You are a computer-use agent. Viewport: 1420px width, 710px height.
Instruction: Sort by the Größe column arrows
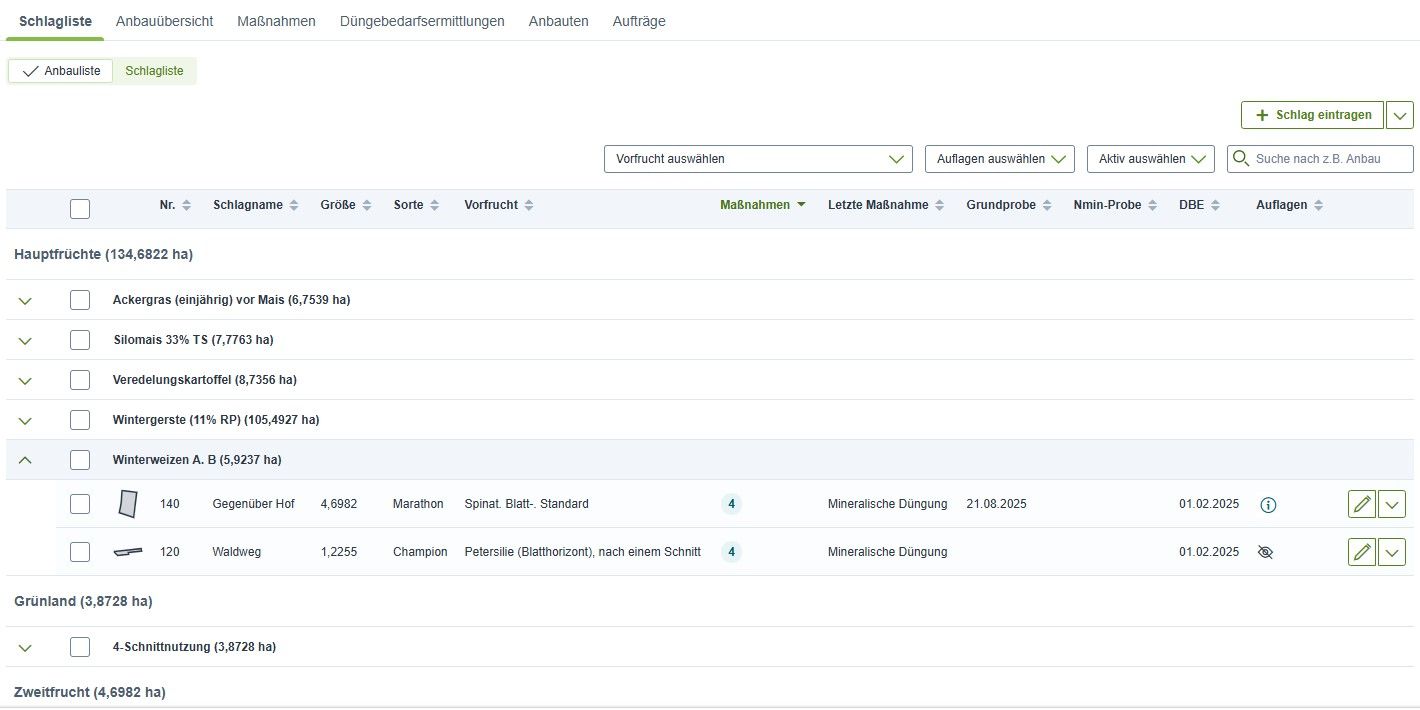367,206
